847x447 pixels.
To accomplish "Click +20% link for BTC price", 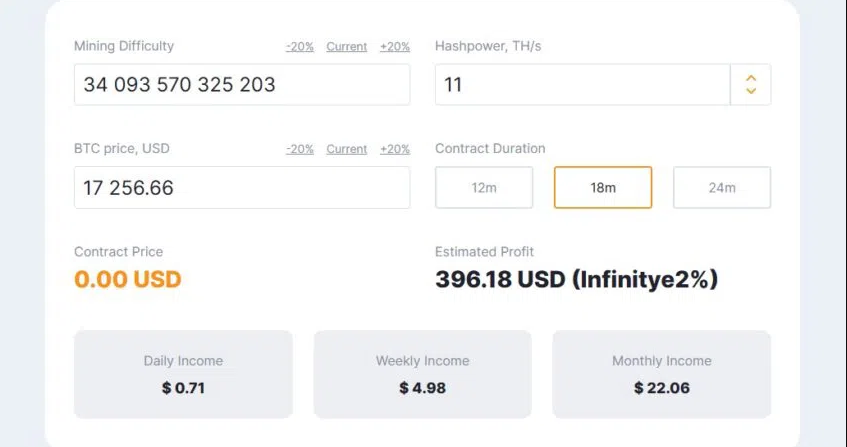I will [x=395, y=149].
